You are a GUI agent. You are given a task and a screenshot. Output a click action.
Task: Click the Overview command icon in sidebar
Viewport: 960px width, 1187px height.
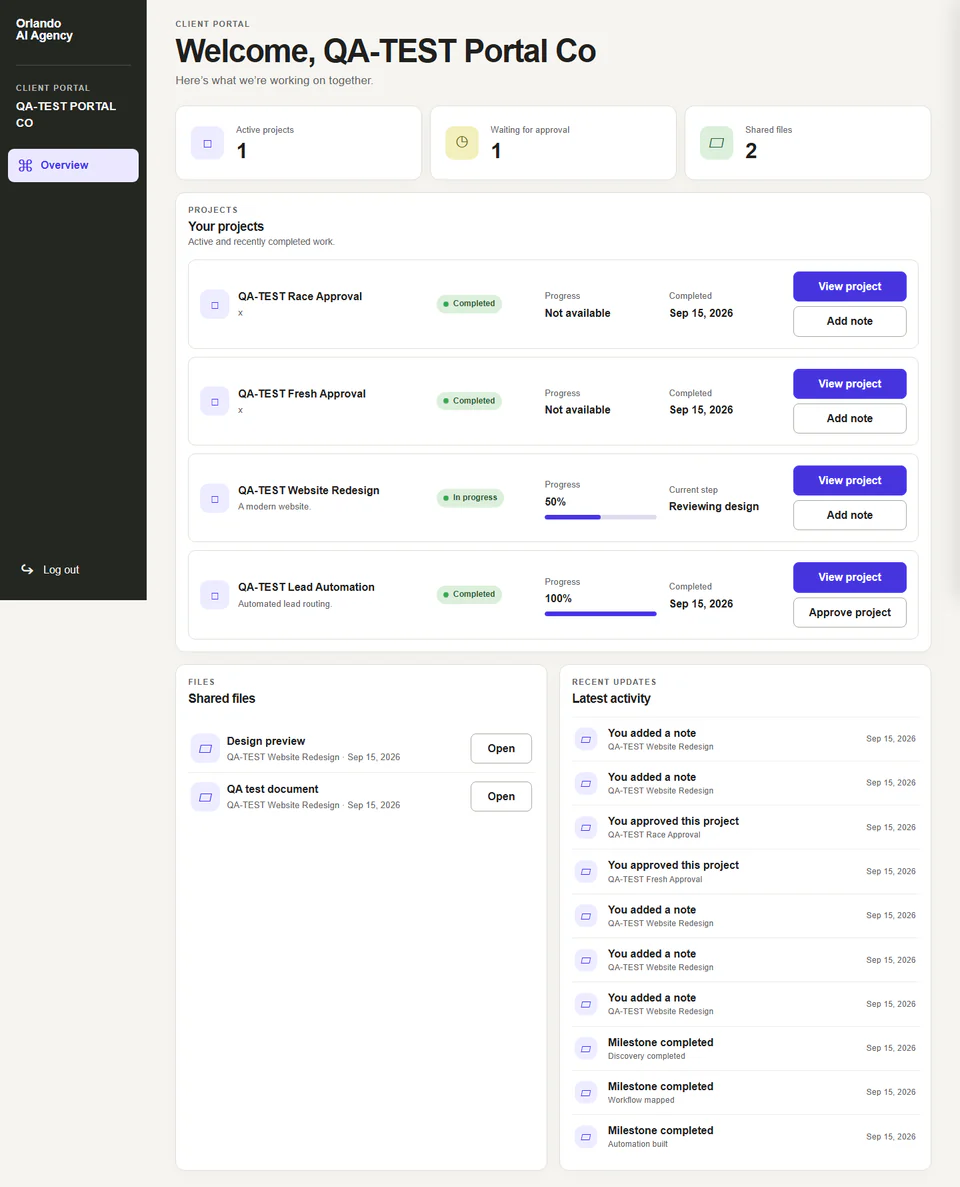26,165
